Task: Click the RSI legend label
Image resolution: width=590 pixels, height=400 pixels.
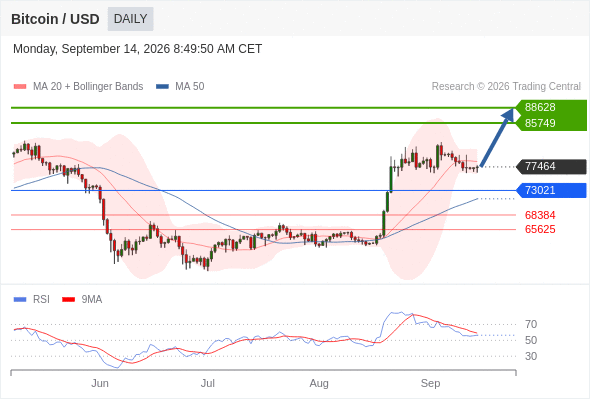Action: (x=41, y=300)
